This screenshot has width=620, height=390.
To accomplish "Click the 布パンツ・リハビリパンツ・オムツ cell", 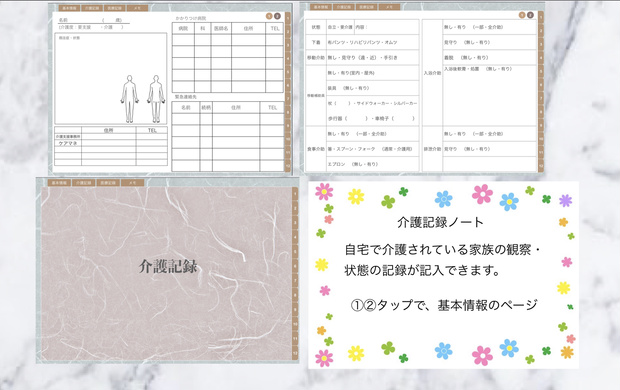I will pyautogui.click(x=372, y=42).
